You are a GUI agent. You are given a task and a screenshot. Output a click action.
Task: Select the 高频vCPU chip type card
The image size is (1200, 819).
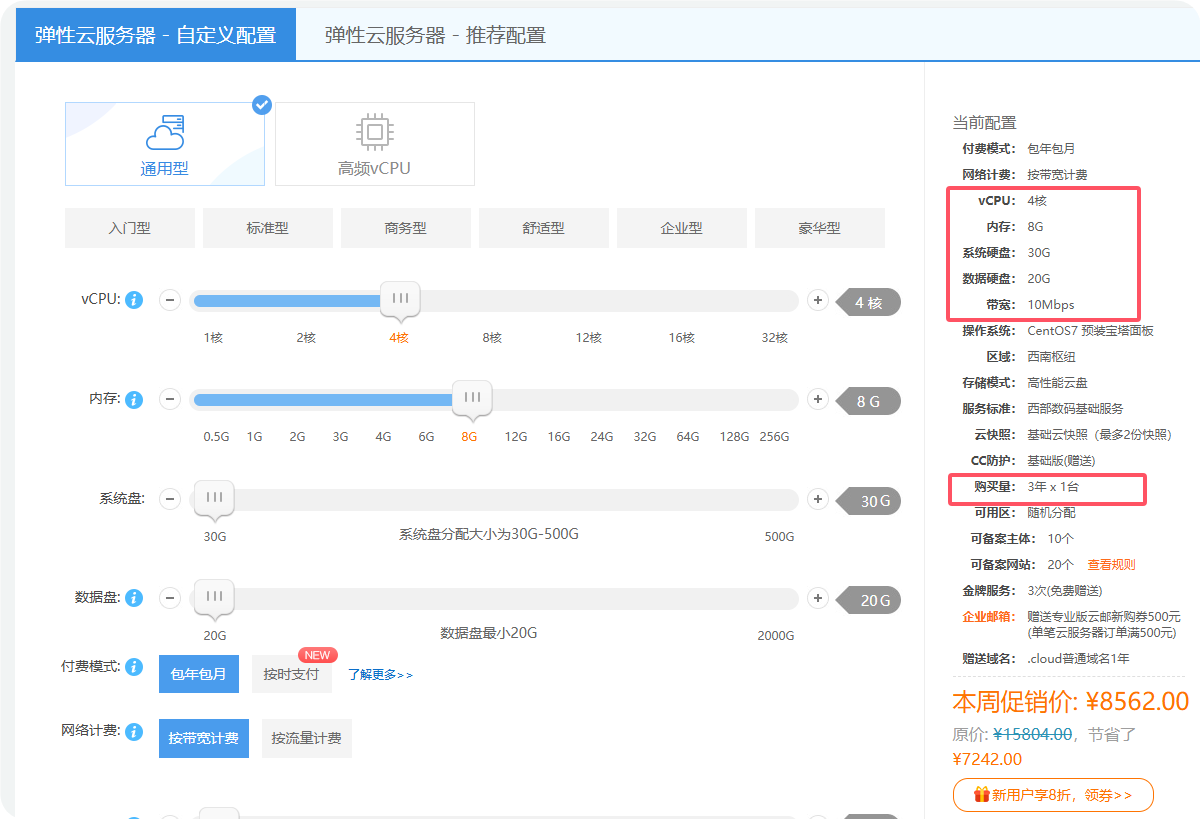tap(375, 144)
